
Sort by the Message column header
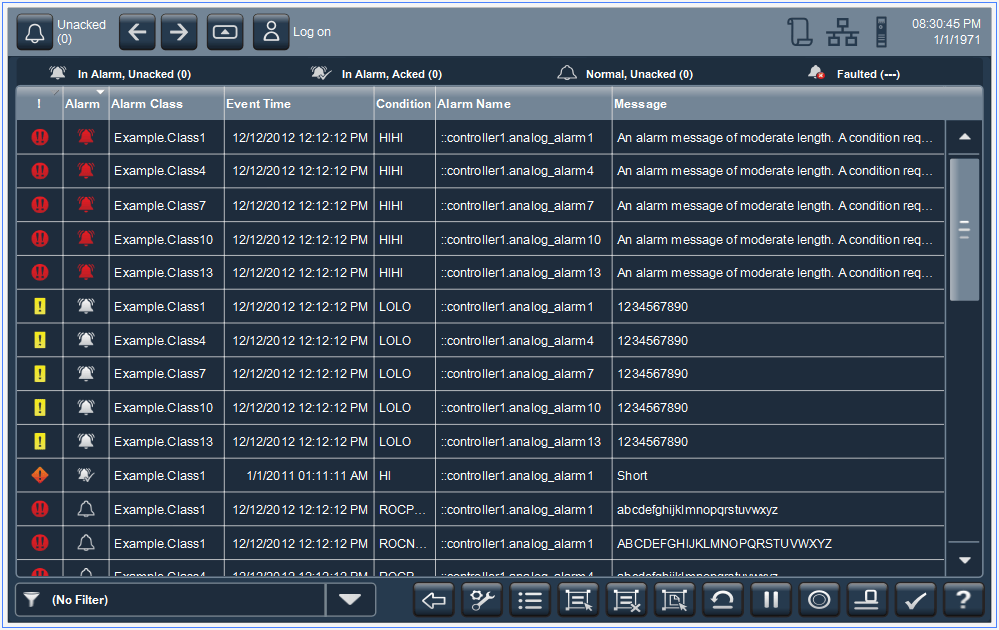click(796, 104)
